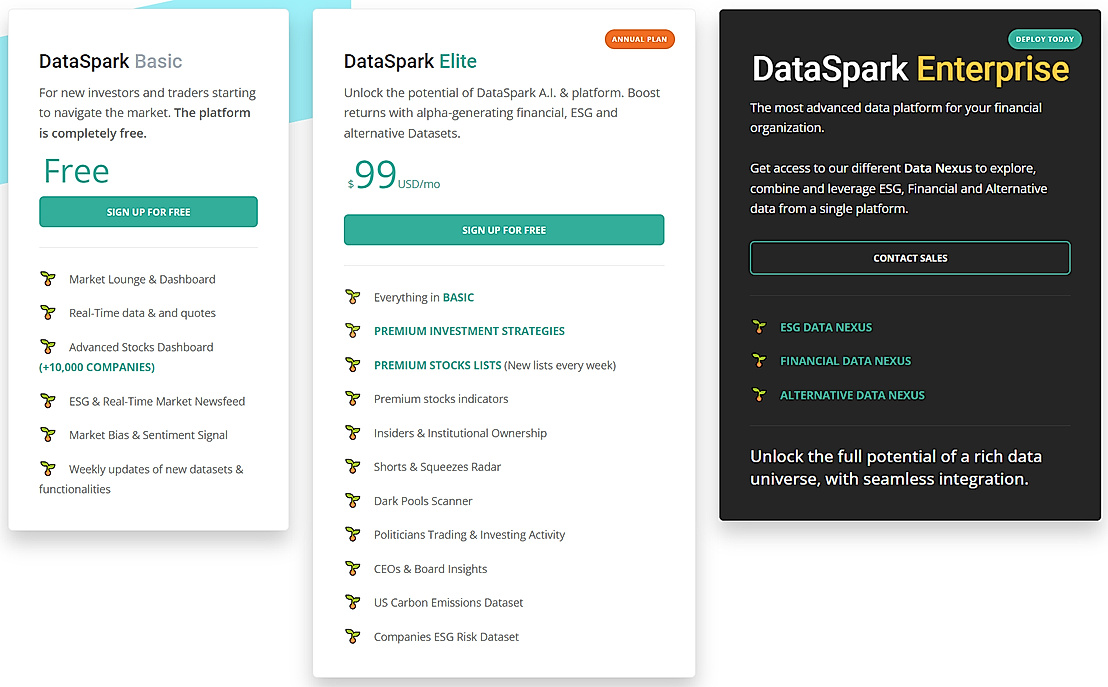
Task: Click the sprout icon by ESG & Real-Time Market Newsfeed
Action: click(48, 400)
